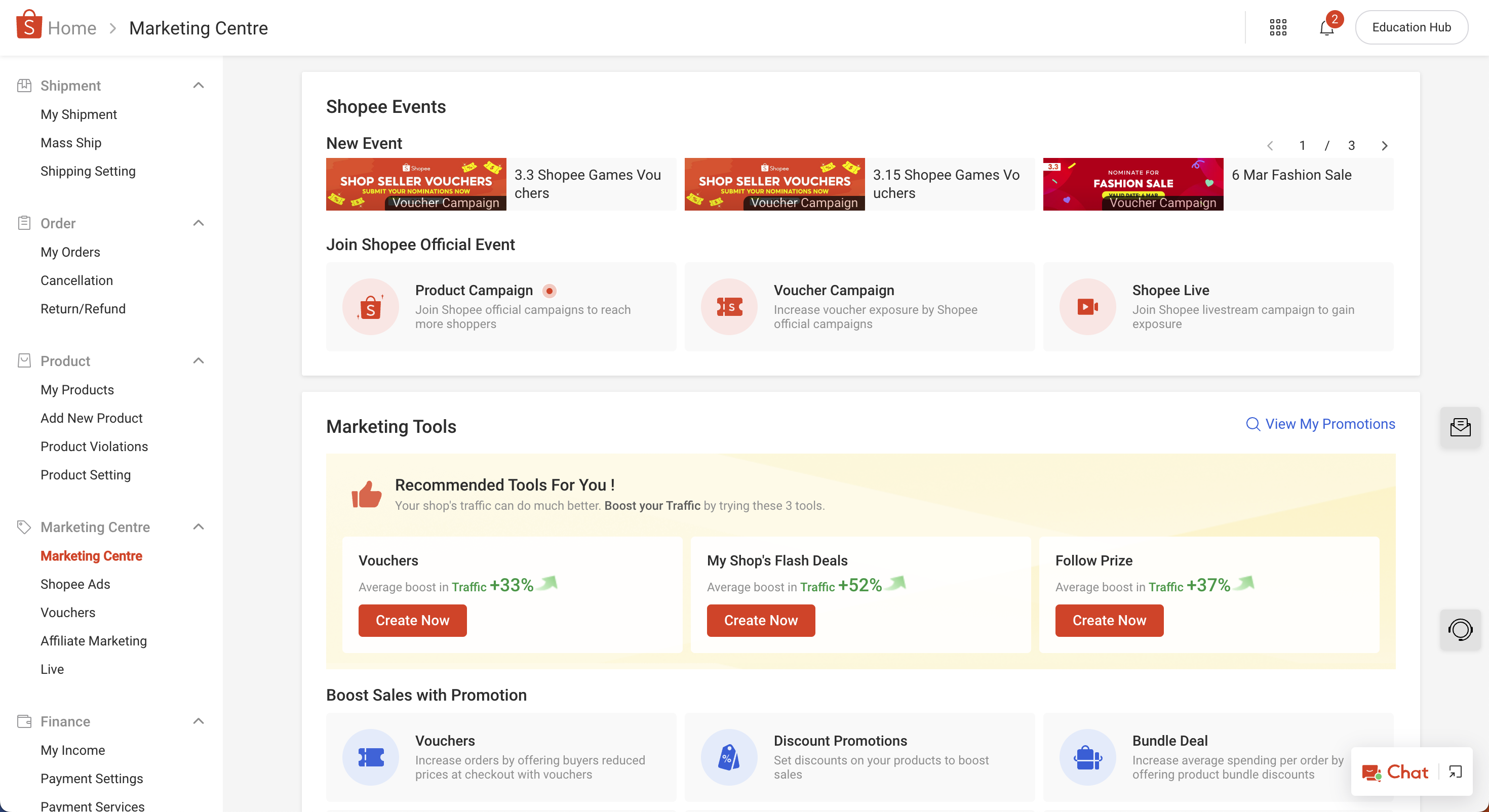Click Create Now under Flash Deals
The width and height of the screenshot is (1489, 812).
pyautogui.click(x=761, y=620)
